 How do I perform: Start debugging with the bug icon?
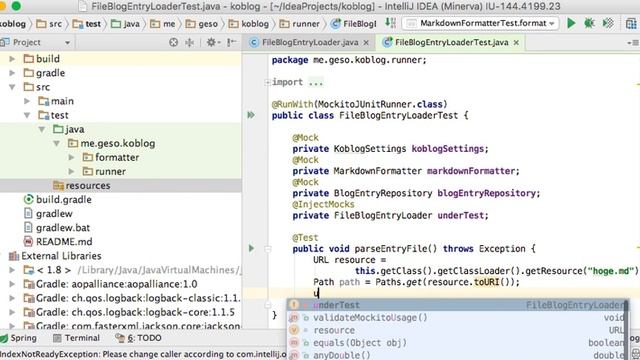point(589,23)
